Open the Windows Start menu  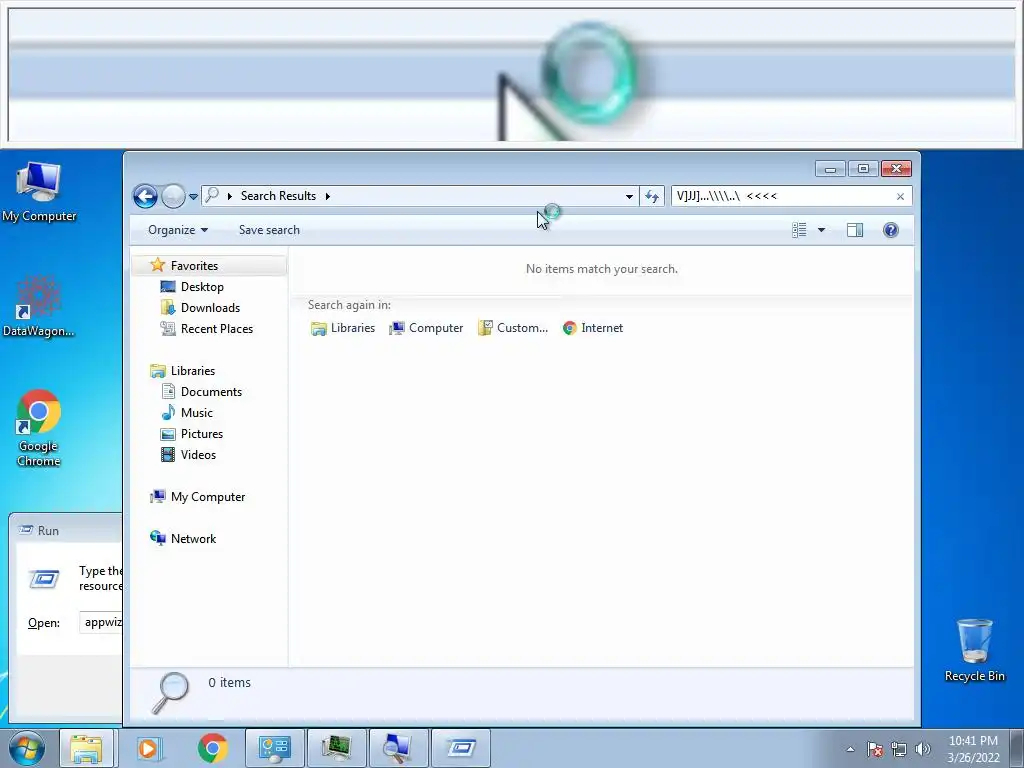[x=27, y=748]
